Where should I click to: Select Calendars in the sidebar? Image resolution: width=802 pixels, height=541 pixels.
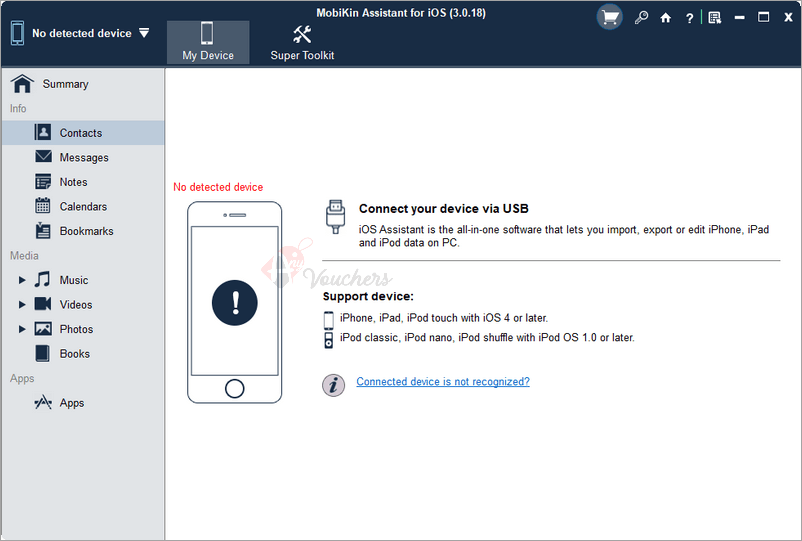(x=83, y=207)
